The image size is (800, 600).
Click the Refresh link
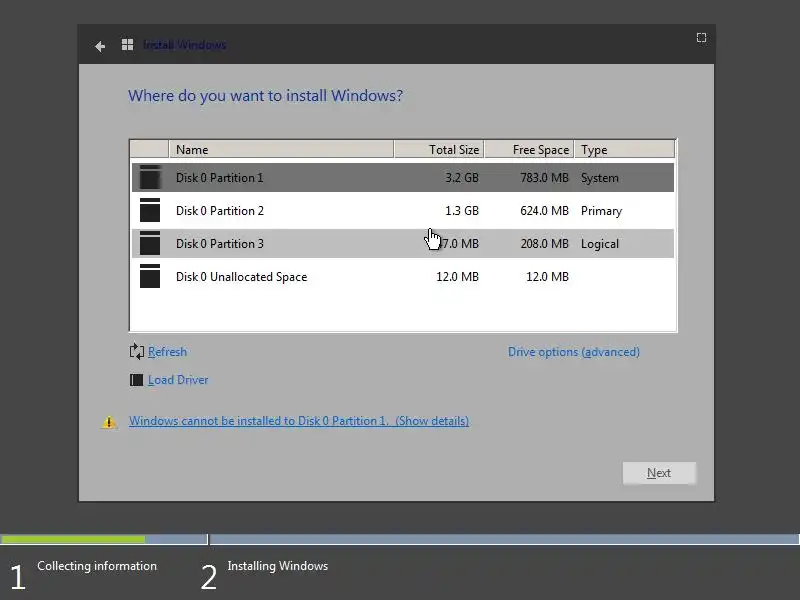click(167, 352)
